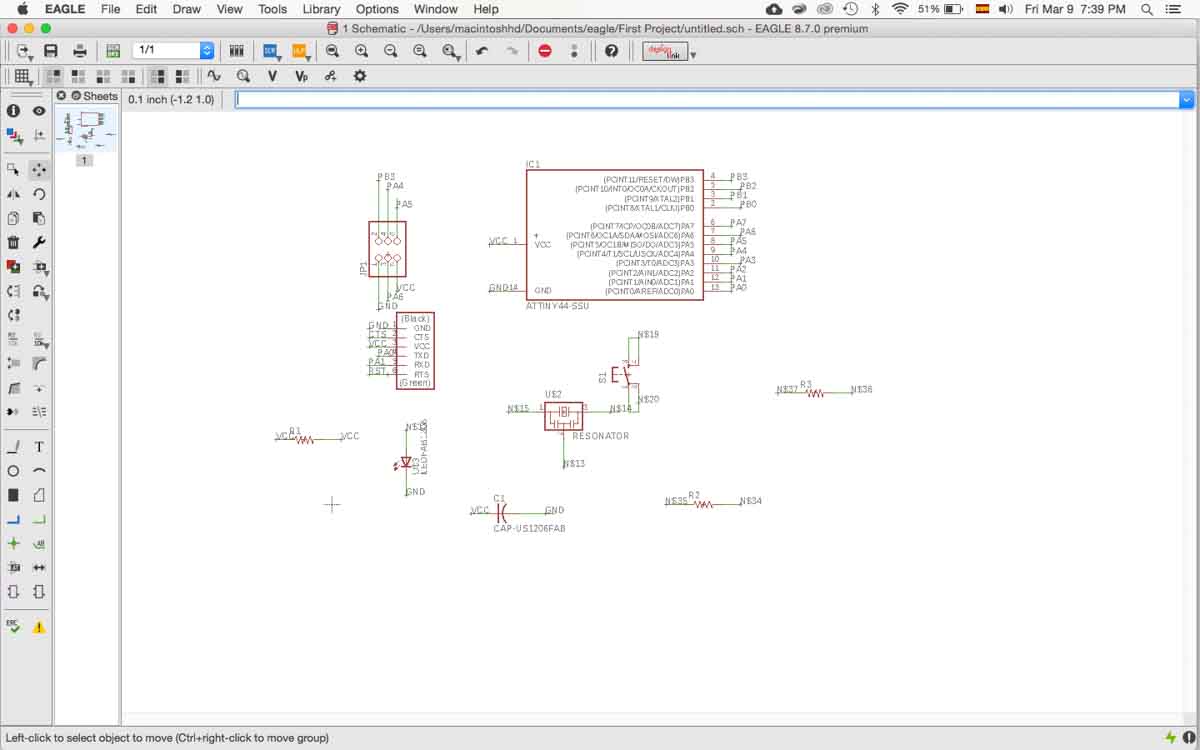Click the red Stop command button
The image size is (1200, 750).
tap(545, 50)
